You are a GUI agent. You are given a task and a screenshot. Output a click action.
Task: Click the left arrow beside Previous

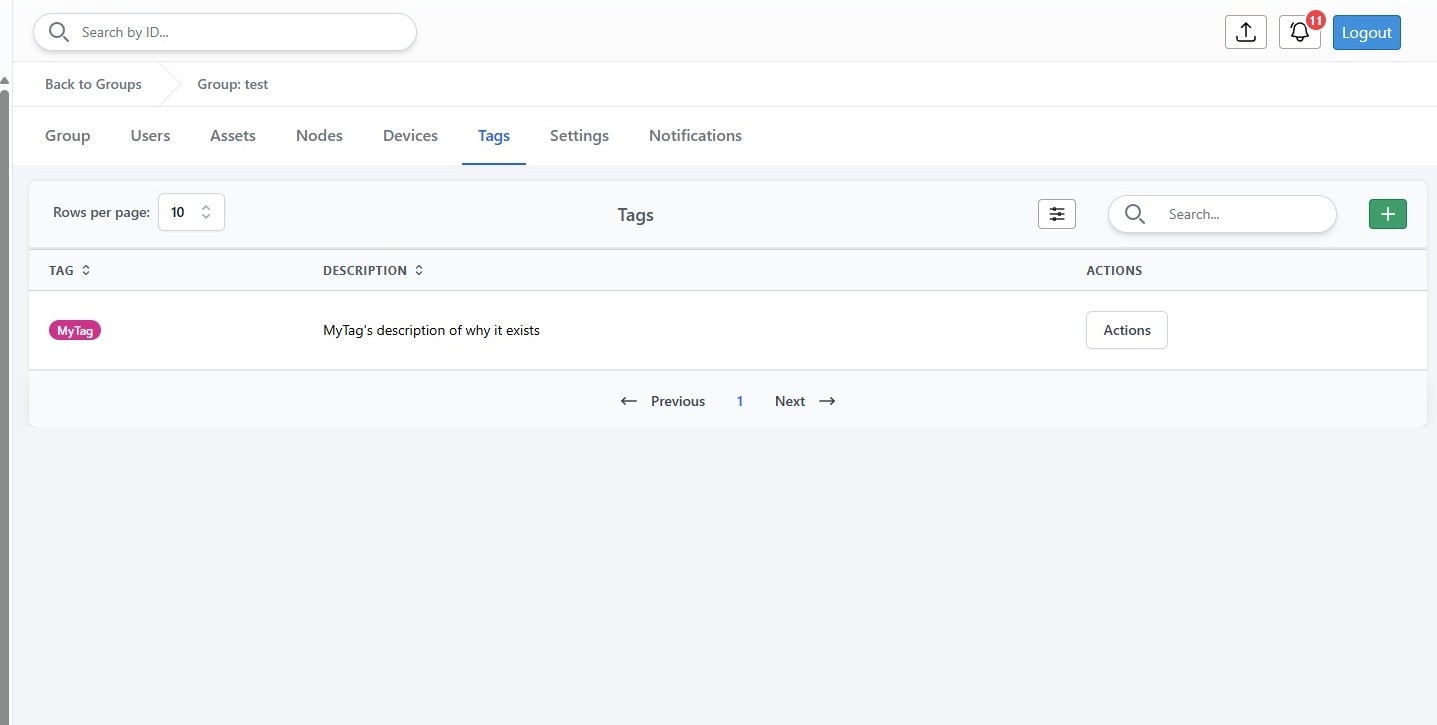coord(629,401)
